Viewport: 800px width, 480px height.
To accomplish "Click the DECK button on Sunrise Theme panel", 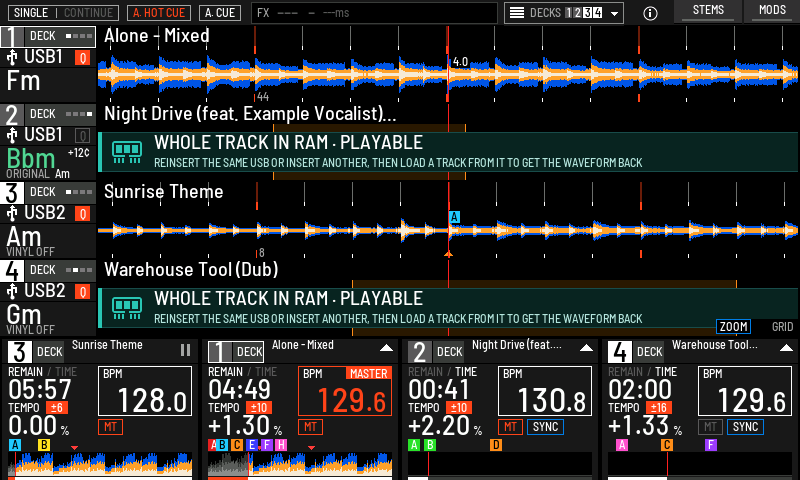I will 49,351.
